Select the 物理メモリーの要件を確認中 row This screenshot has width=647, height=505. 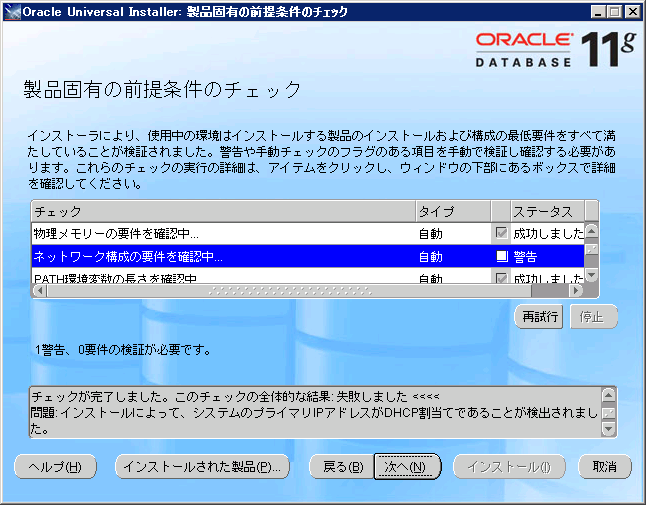tap(307, 234)
